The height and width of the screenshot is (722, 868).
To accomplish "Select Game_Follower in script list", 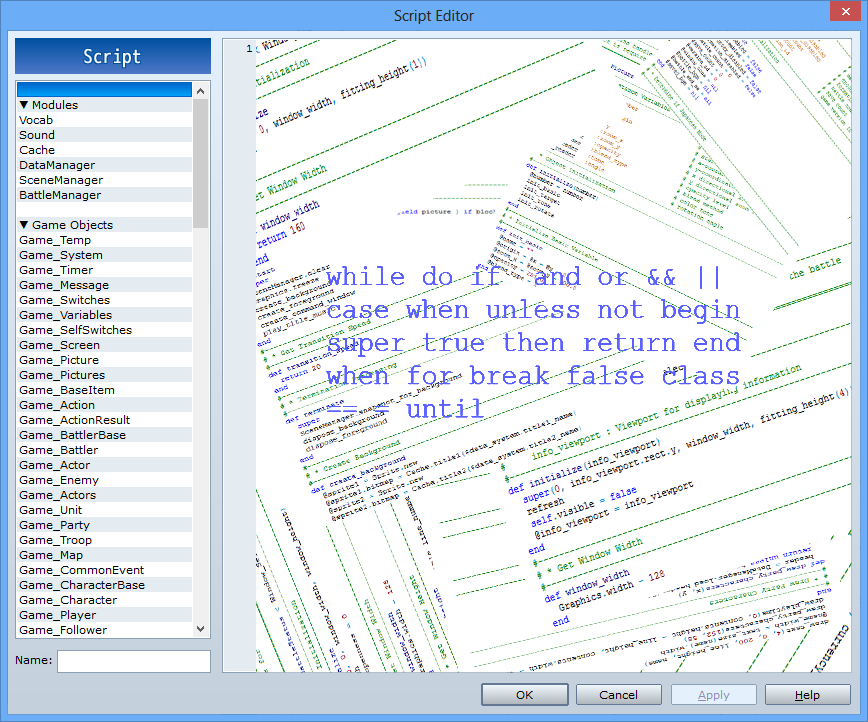I will (105, 630).
